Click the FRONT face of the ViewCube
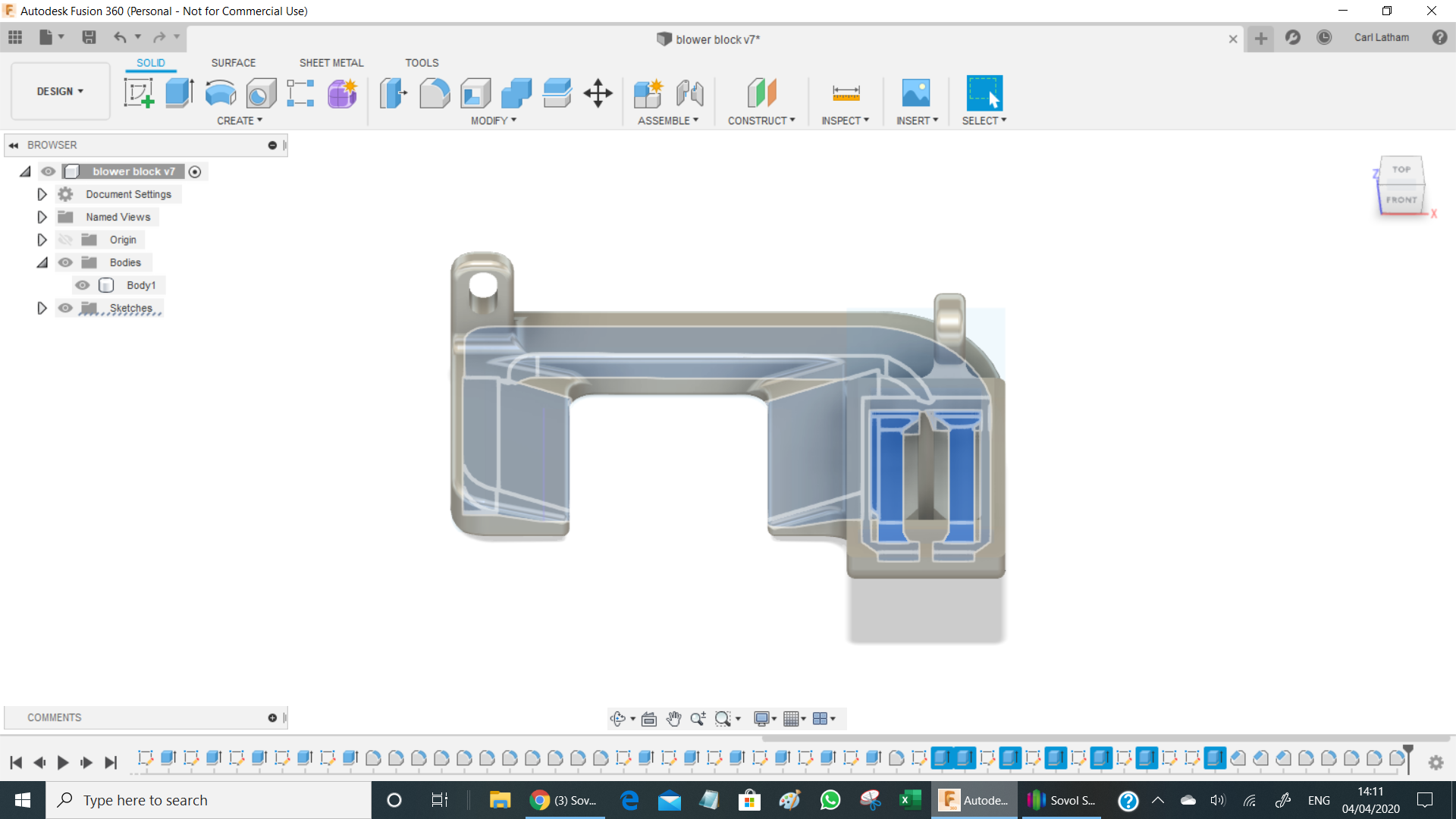The image size is (1456, 819). click(1401, 199)
